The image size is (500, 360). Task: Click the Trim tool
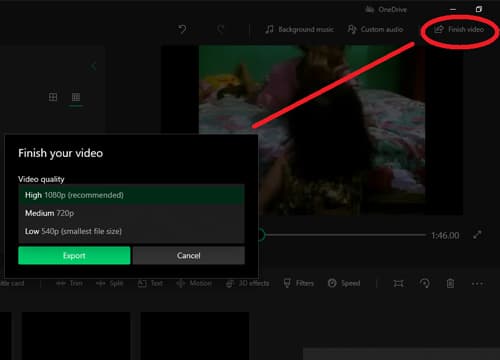[x=69, y=283]
